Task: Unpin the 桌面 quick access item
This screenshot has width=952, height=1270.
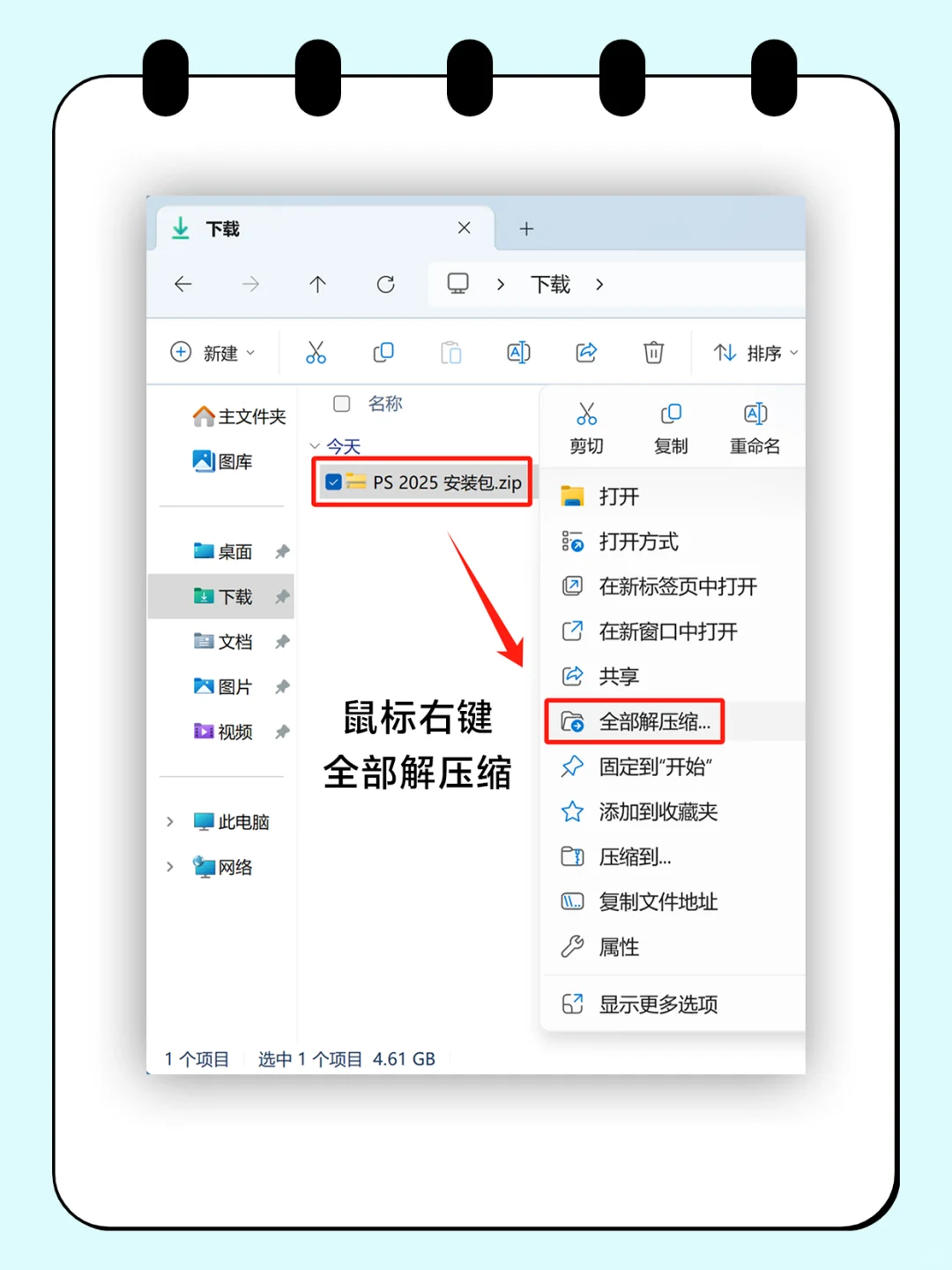Action: coord(282,551)
